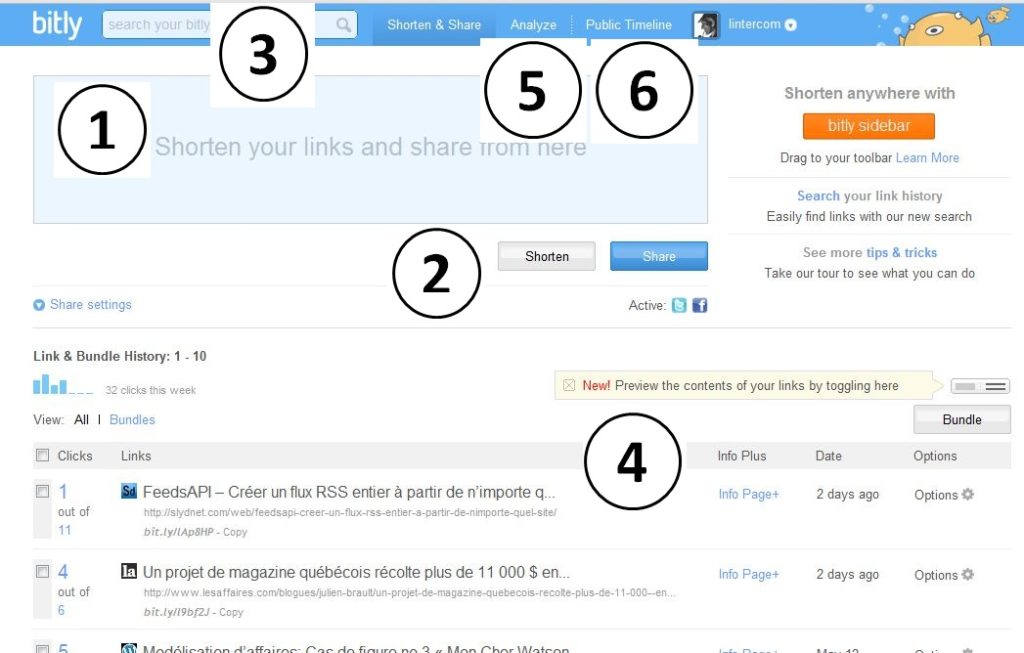This screenshot has width=1024, height=653.
Task: Click the Shorten button
Action: point(547,256)
